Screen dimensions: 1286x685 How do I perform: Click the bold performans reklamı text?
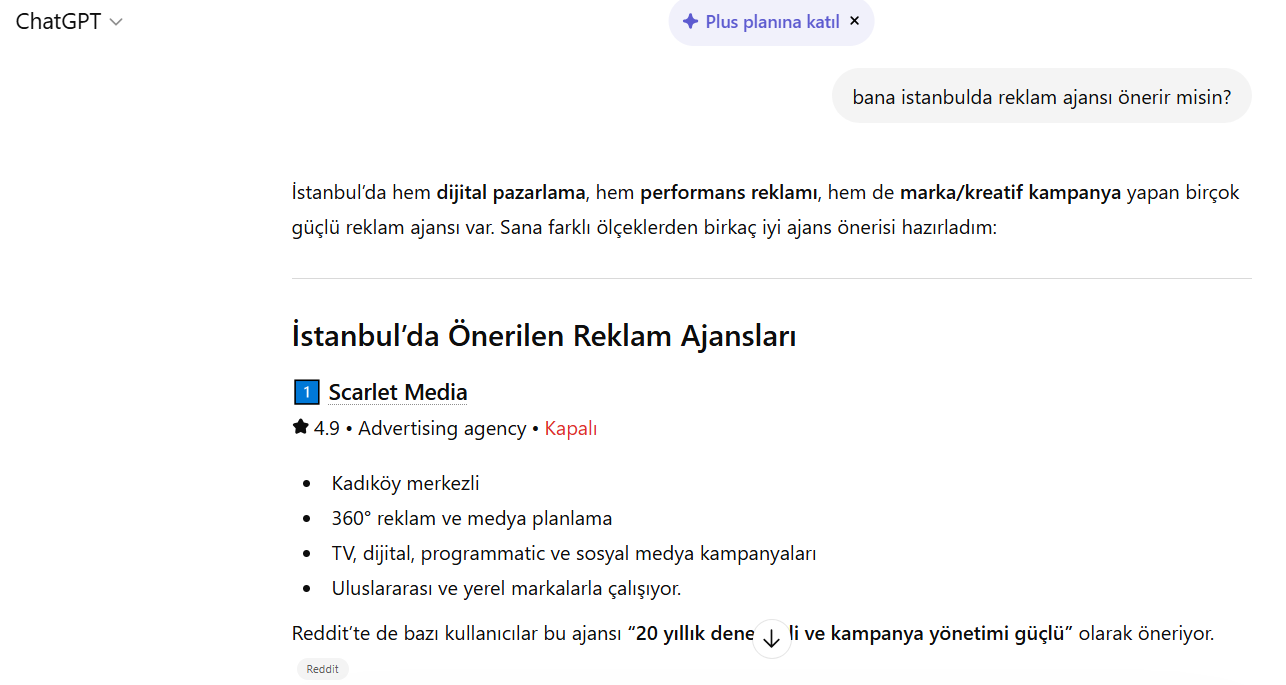click(x=729, y=192)
